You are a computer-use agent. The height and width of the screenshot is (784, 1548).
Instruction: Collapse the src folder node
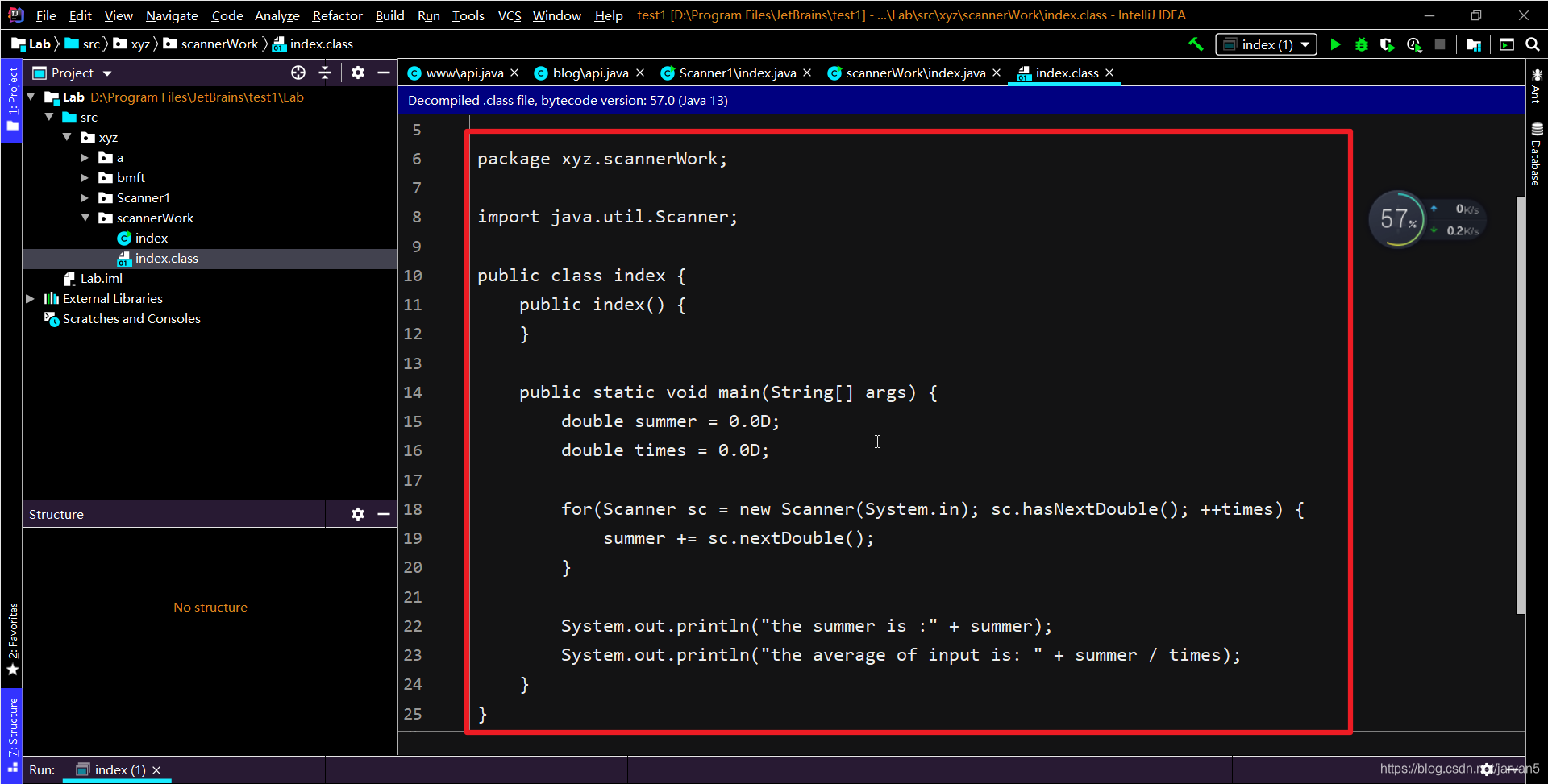click(x=50, y=117)
